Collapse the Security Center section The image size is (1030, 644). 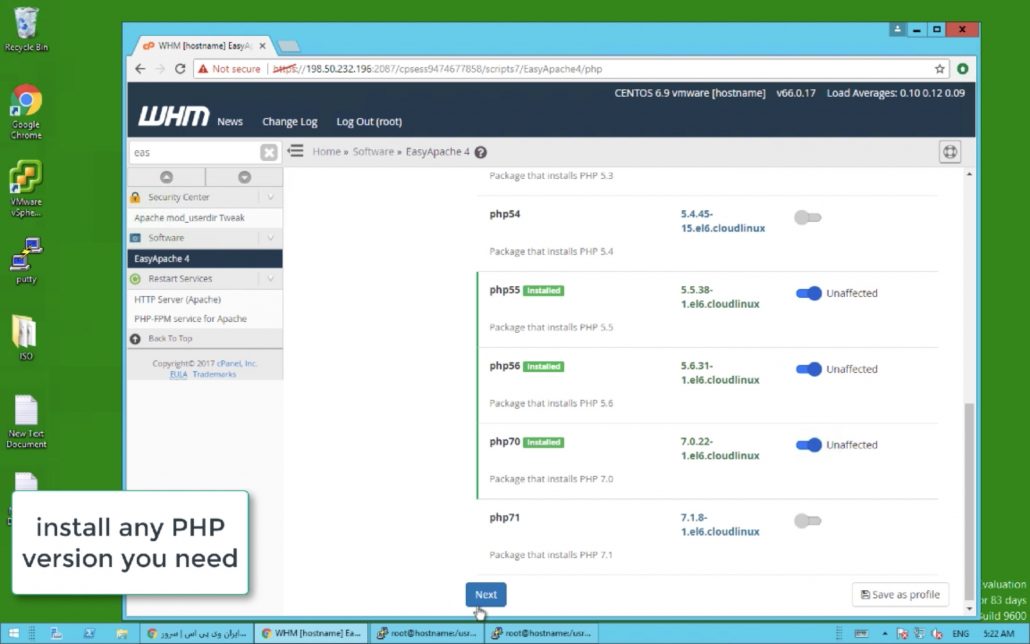(x=270, y=197)
